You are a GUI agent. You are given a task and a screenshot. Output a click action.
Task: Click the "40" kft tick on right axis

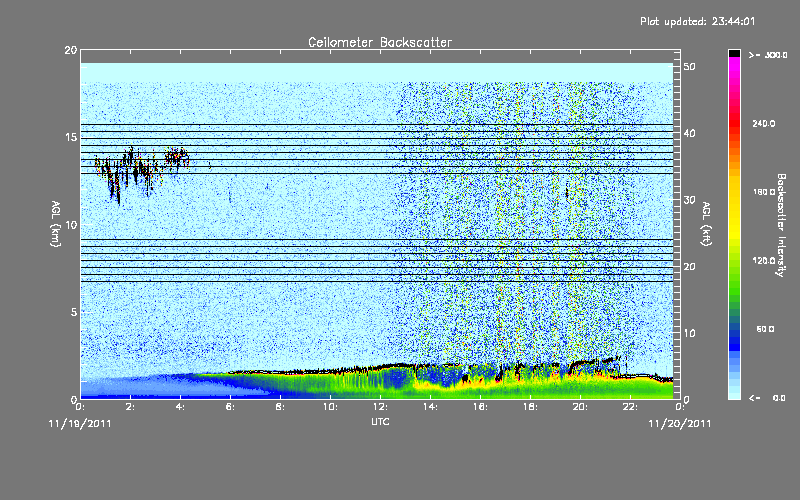point(689,133)
